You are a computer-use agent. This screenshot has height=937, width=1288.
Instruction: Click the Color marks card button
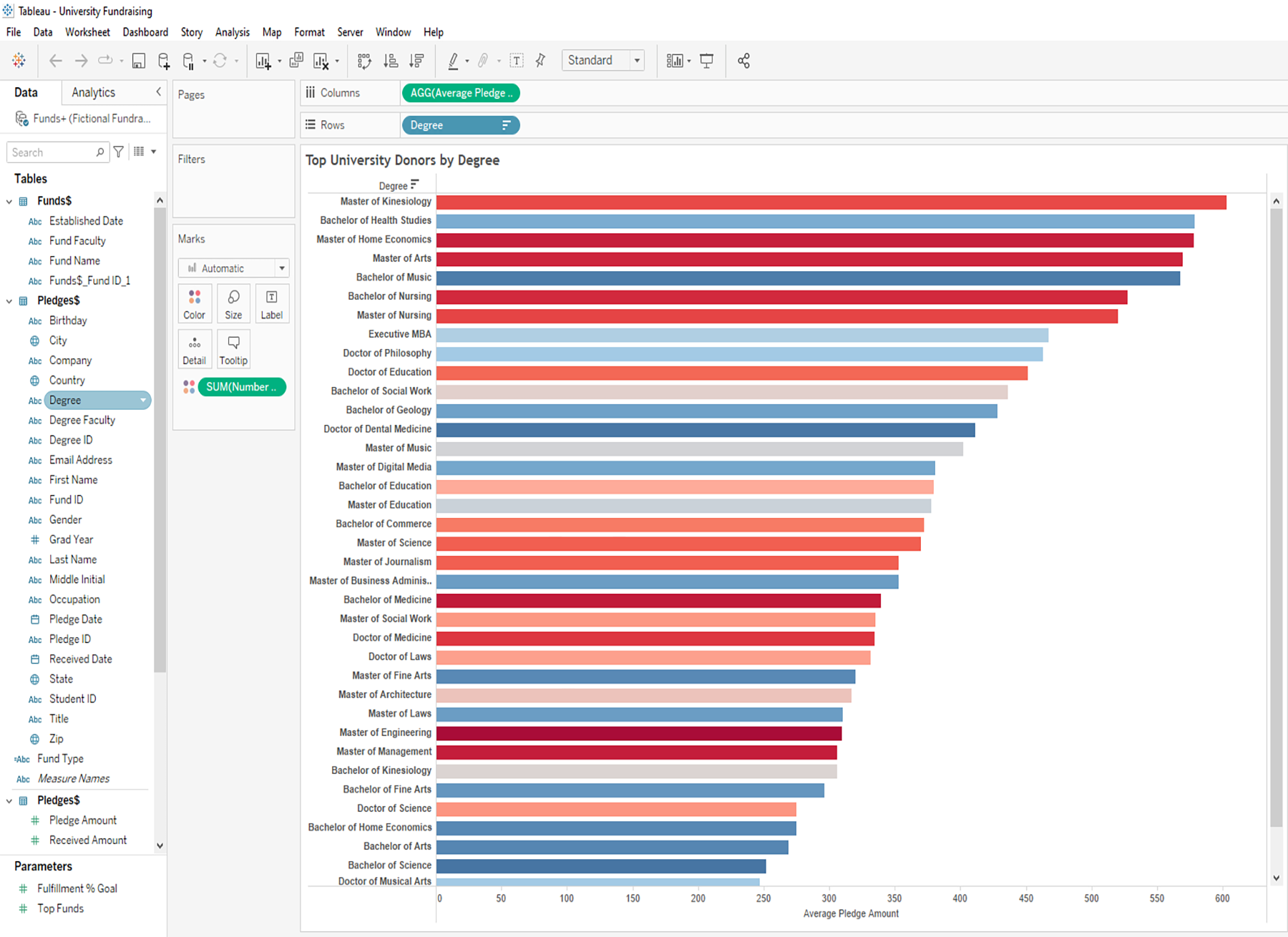point(194,304)
